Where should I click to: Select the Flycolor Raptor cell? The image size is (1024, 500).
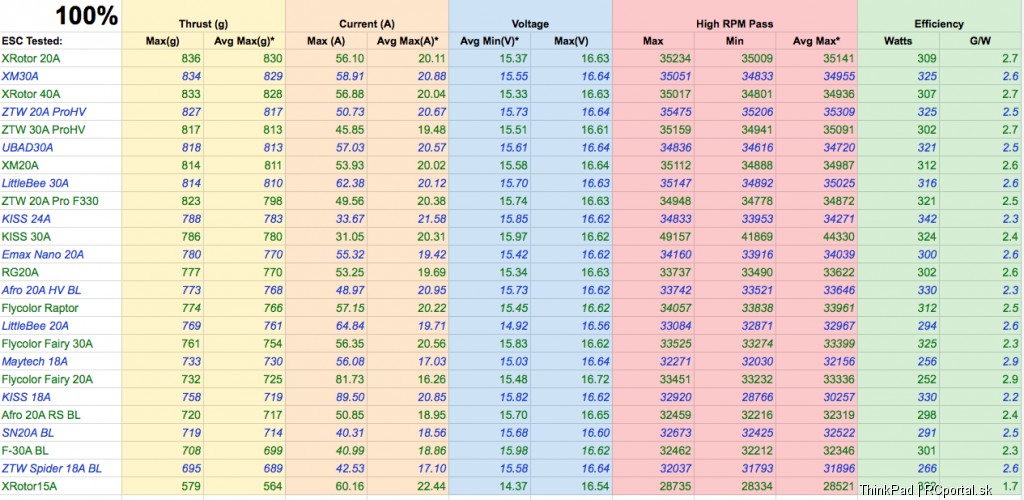coord(40,308)
